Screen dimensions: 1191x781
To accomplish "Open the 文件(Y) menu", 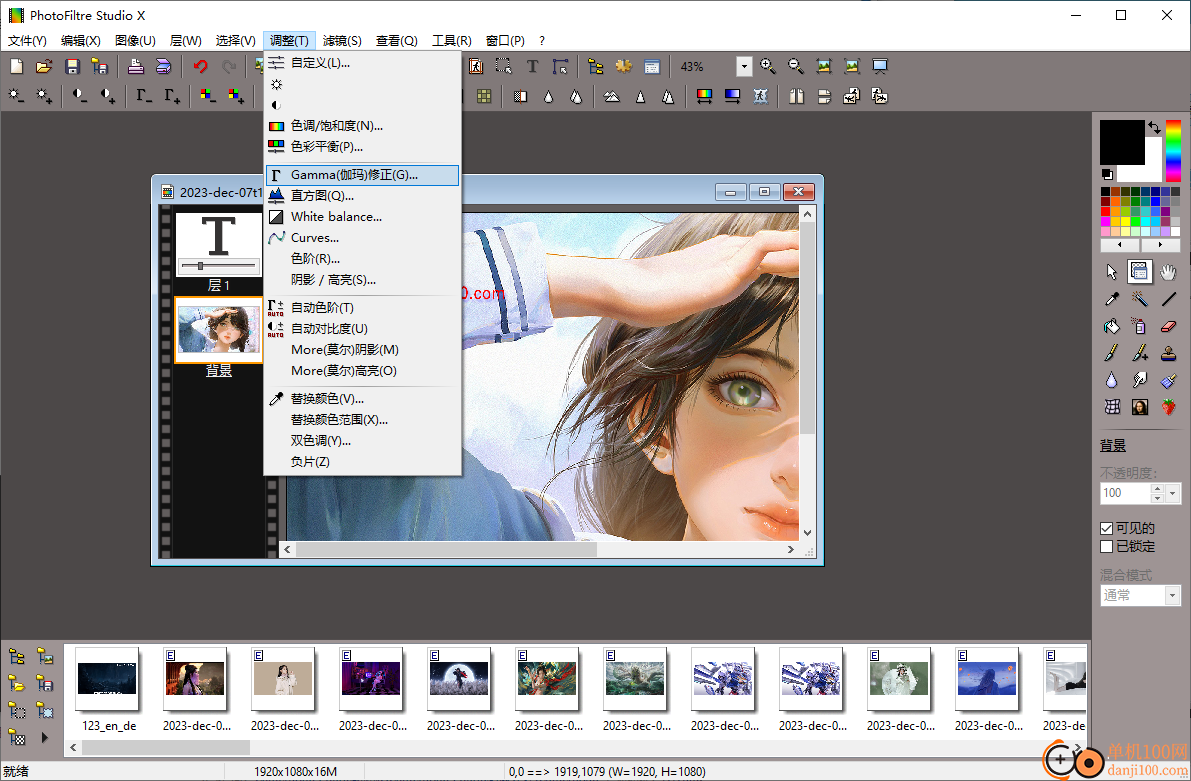I will pyautogui.click(x=27, y=40).
